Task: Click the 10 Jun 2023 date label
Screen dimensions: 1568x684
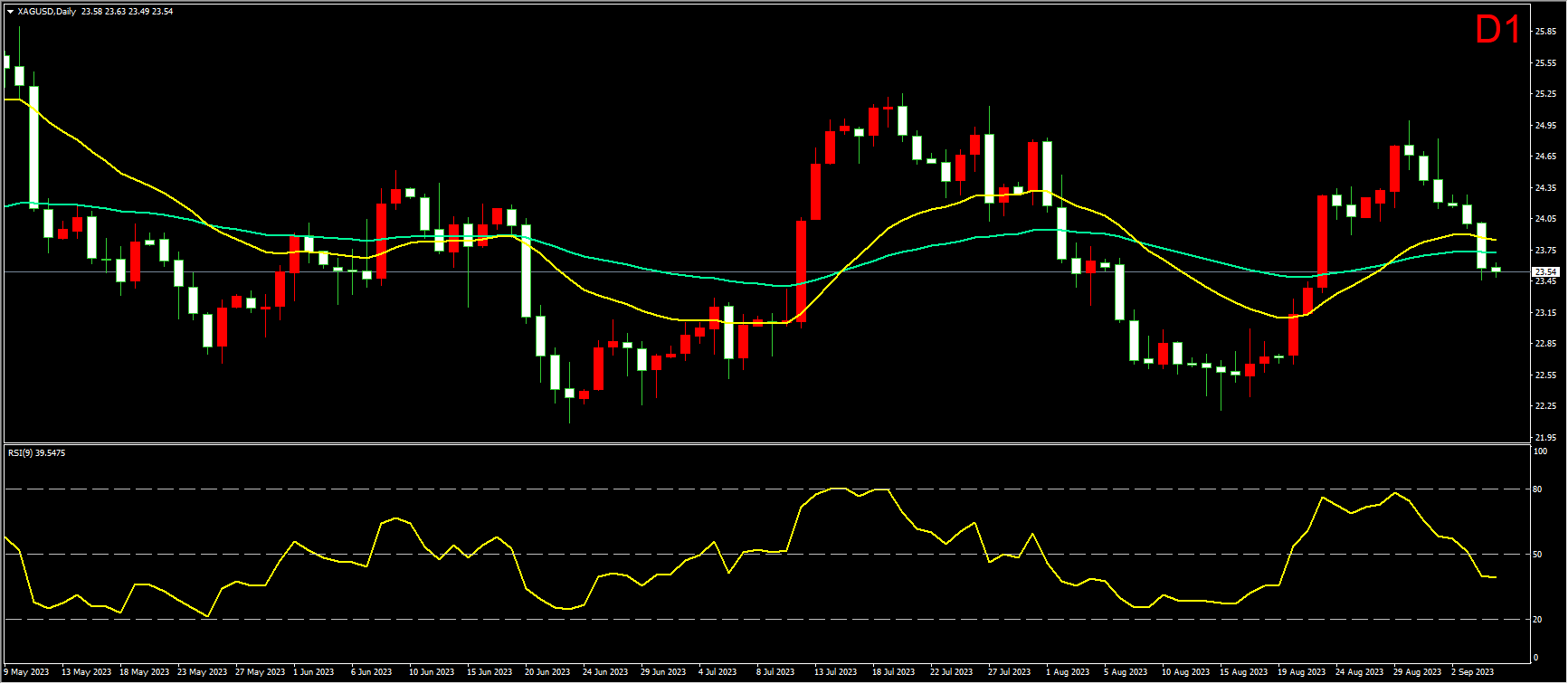Action: (432, 672)
